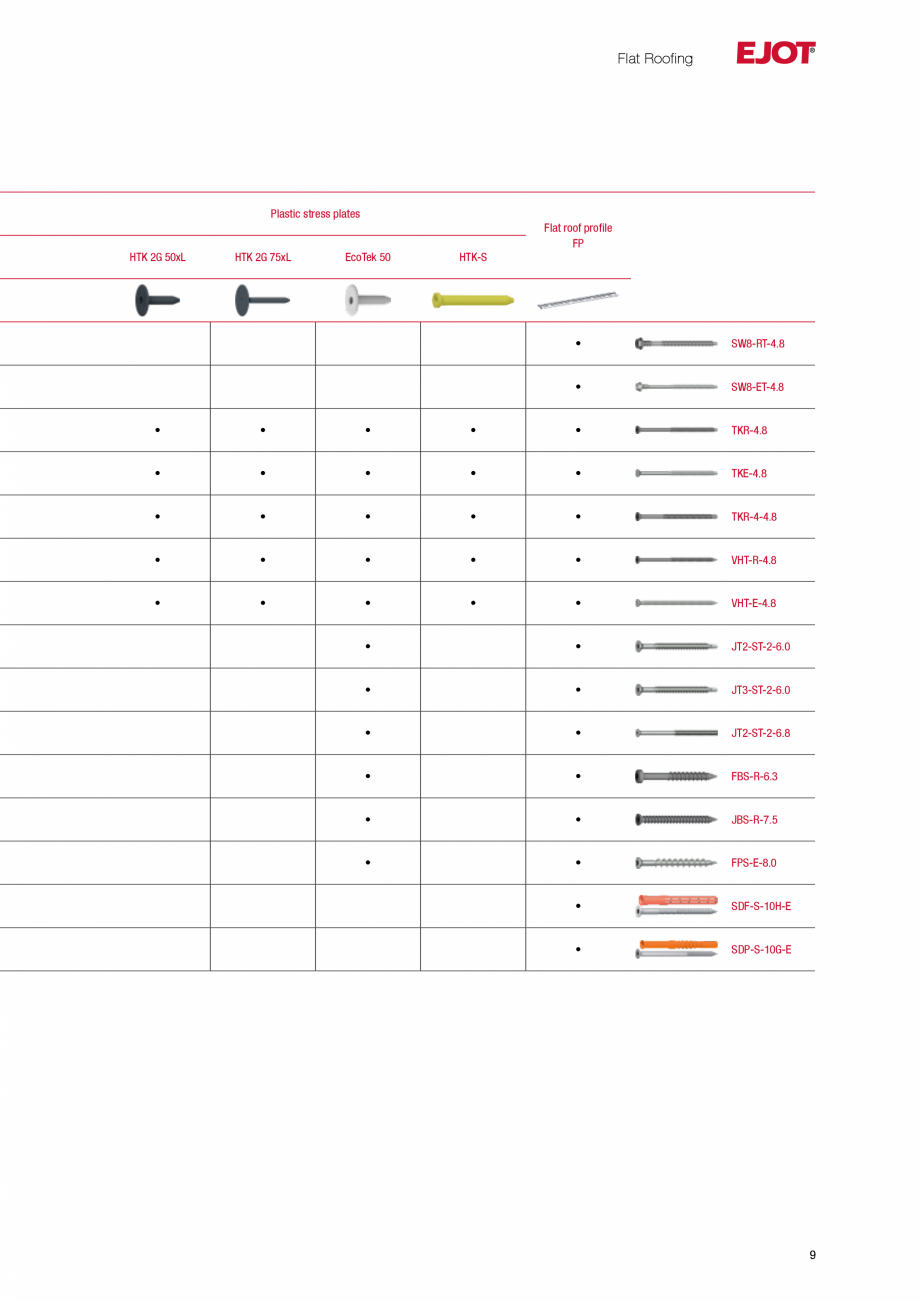Click the FPS-E-8.0 screw image
920x1301 pixels.
pos(676,863)
